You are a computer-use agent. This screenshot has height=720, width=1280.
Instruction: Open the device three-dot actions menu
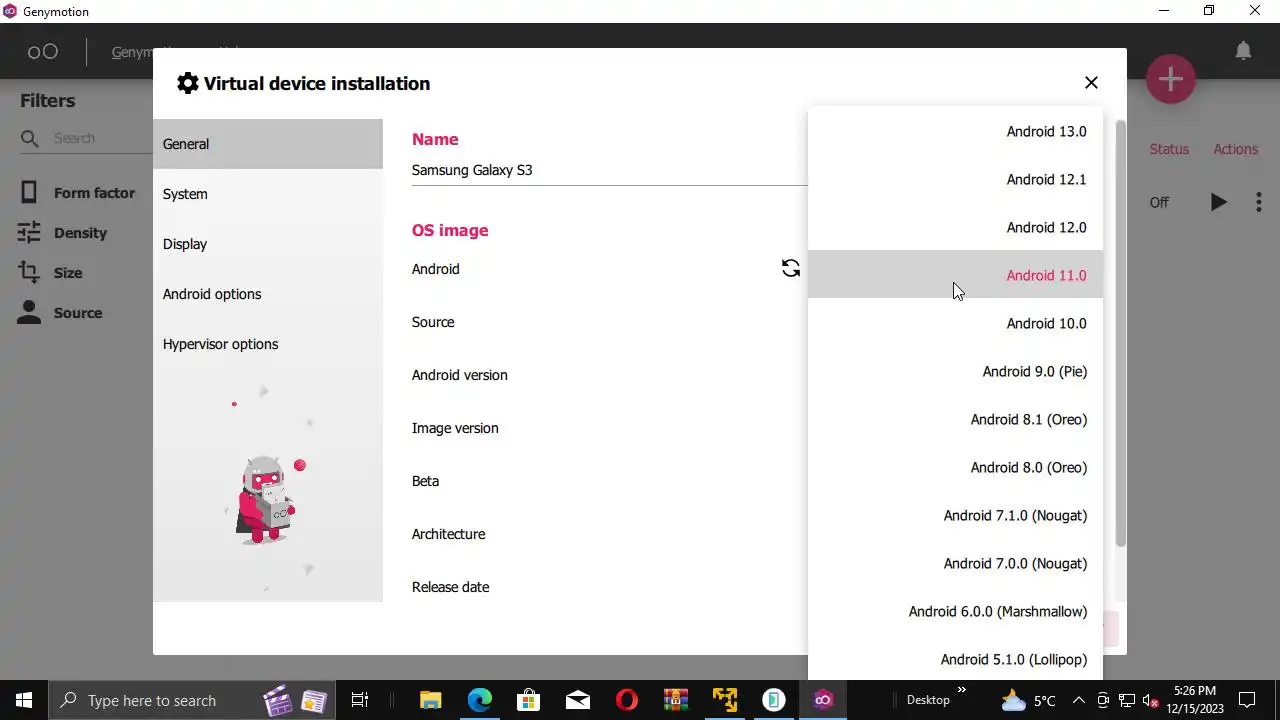point(1258,202)
